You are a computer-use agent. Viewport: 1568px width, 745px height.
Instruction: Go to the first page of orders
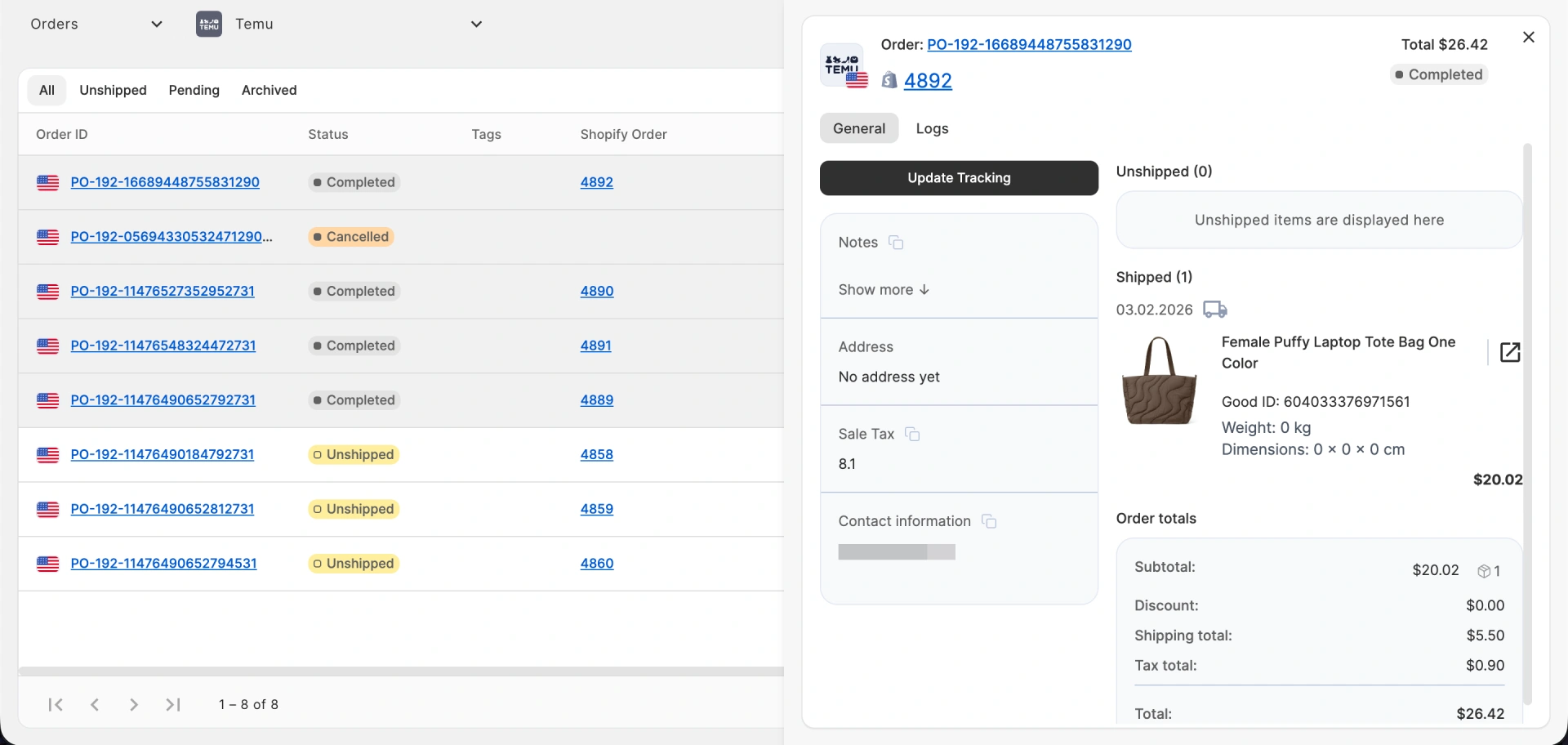[x=55, y=704]
